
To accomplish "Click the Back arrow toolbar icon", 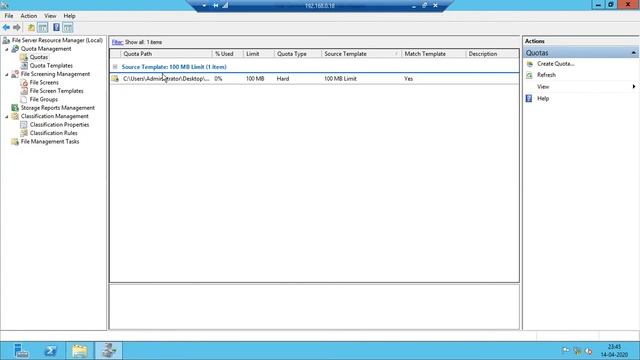I will point(6,27).
